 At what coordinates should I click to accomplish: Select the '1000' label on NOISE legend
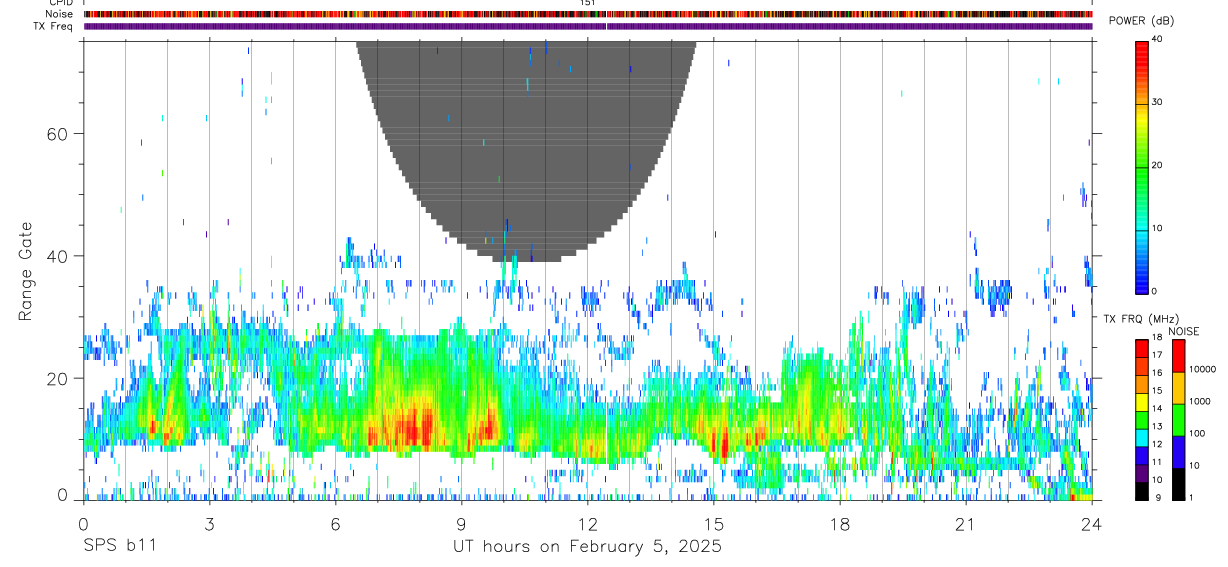coord(1200,402)
